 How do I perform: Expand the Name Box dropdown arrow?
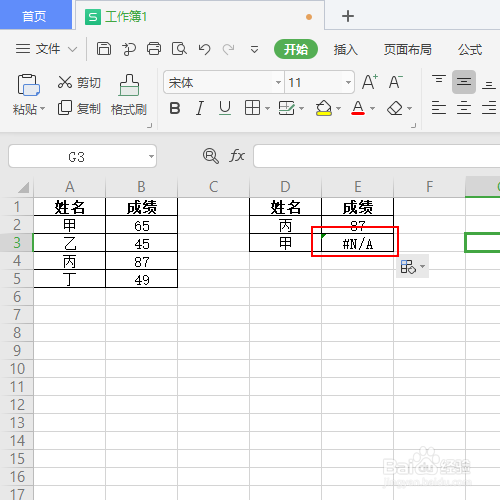click(x=151, y=156)
